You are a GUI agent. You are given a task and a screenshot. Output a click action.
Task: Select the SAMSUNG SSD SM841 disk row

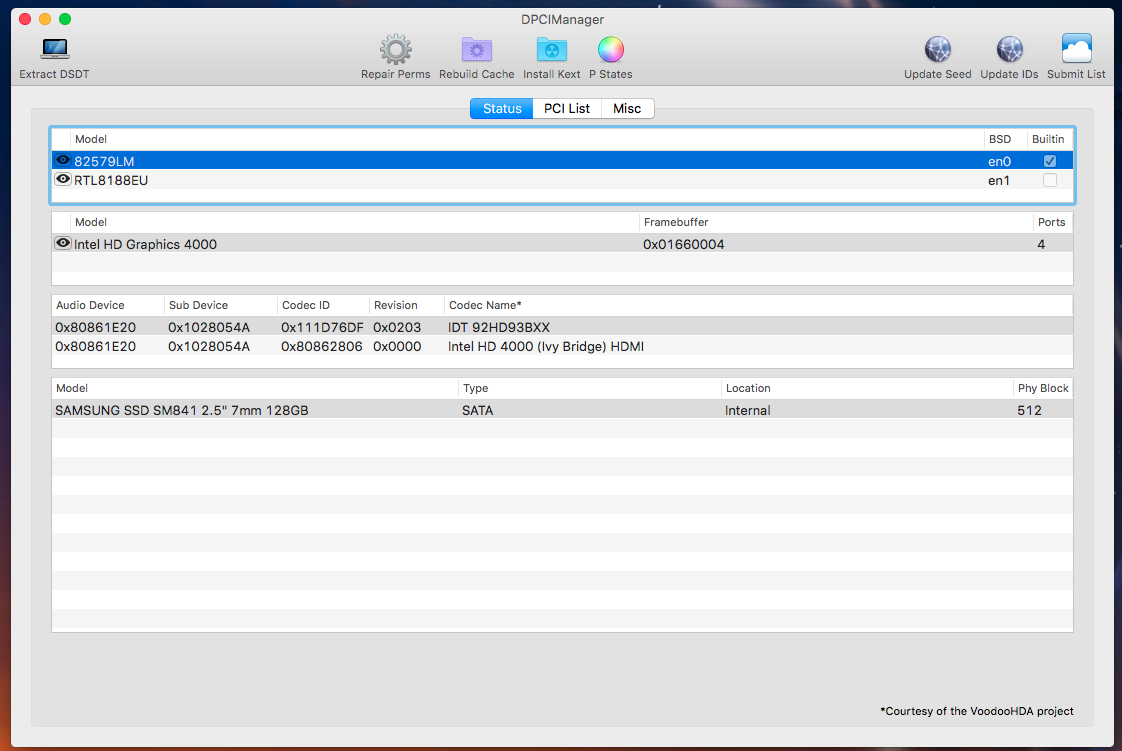point(500,410)
